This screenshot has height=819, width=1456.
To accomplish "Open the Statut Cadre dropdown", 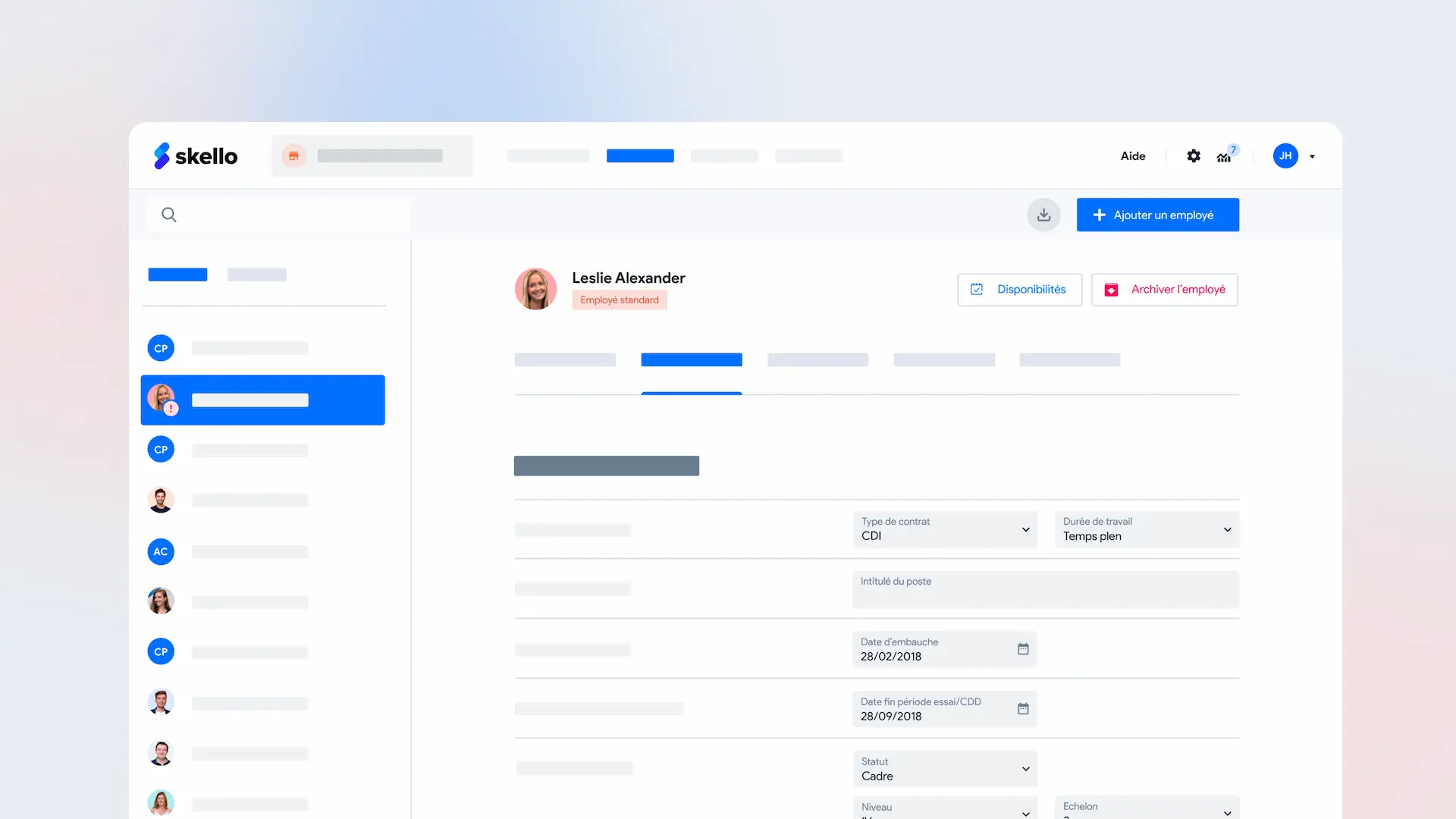I will pyautogui.click(x=945, y=769).
